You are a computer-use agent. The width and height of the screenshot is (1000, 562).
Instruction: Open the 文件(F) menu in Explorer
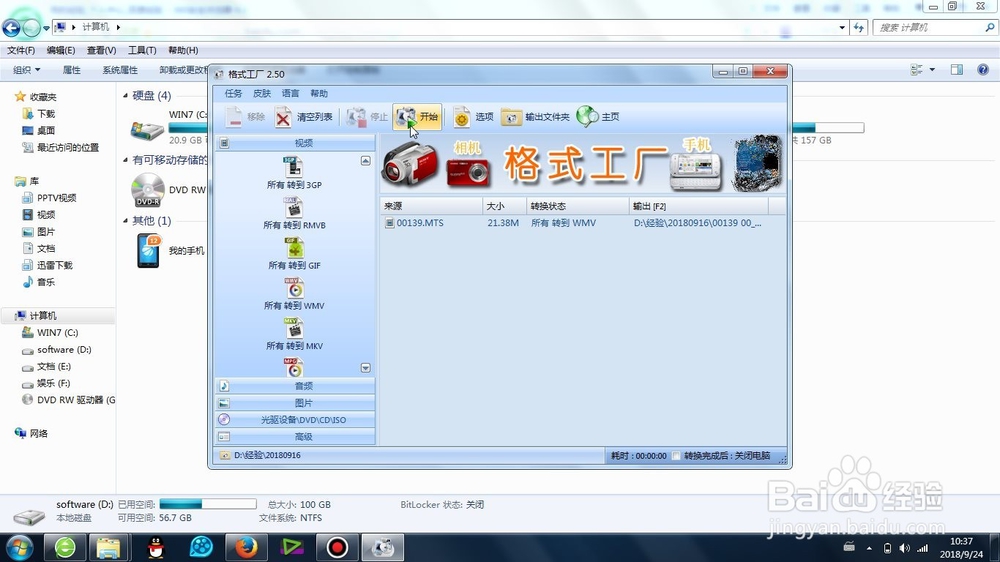point(21,50)
